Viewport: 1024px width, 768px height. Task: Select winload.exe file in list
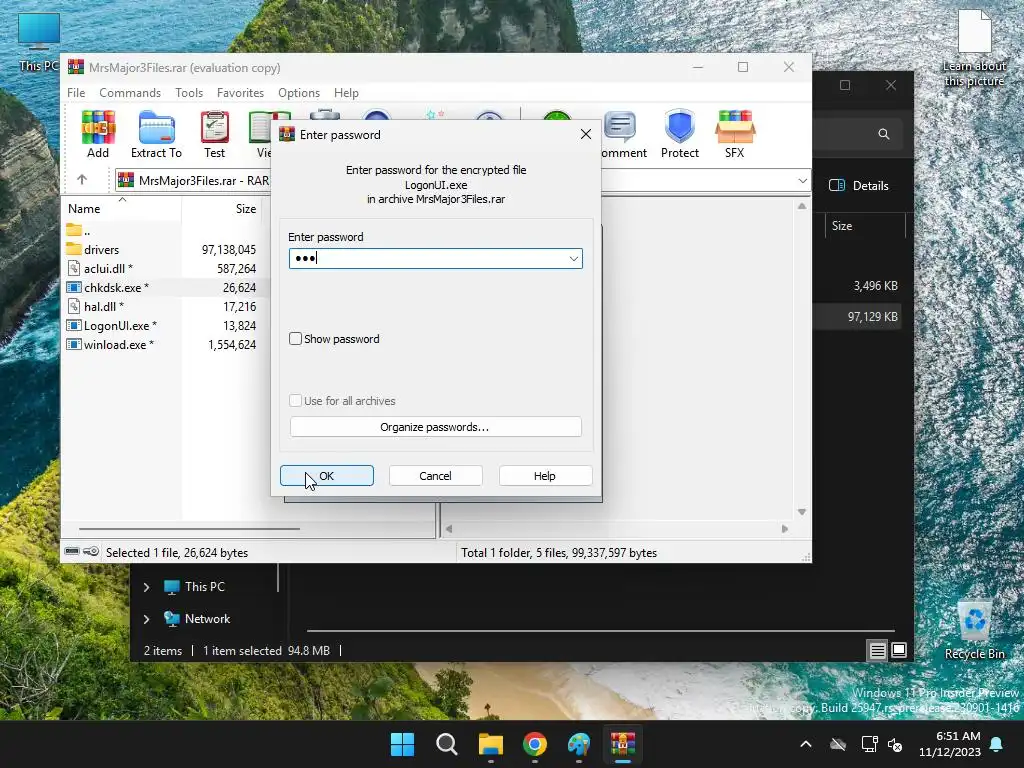click(162, 344)
